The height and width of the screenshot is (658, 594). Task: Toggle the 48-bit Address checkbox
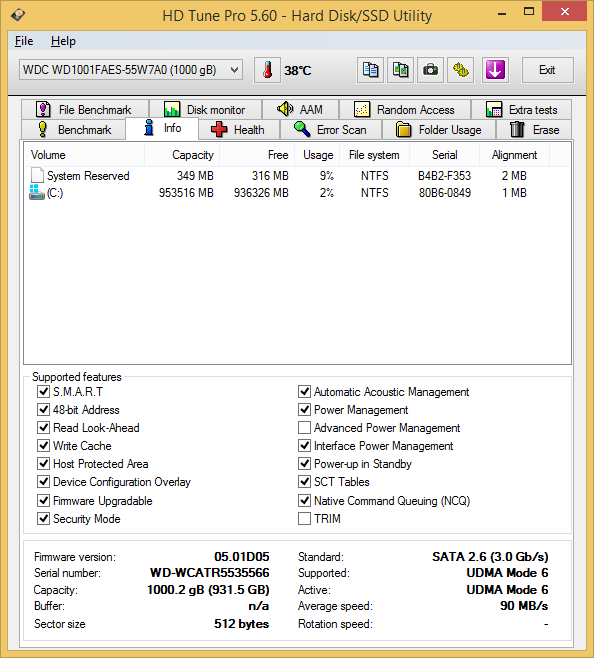click(x=43, y=410)
